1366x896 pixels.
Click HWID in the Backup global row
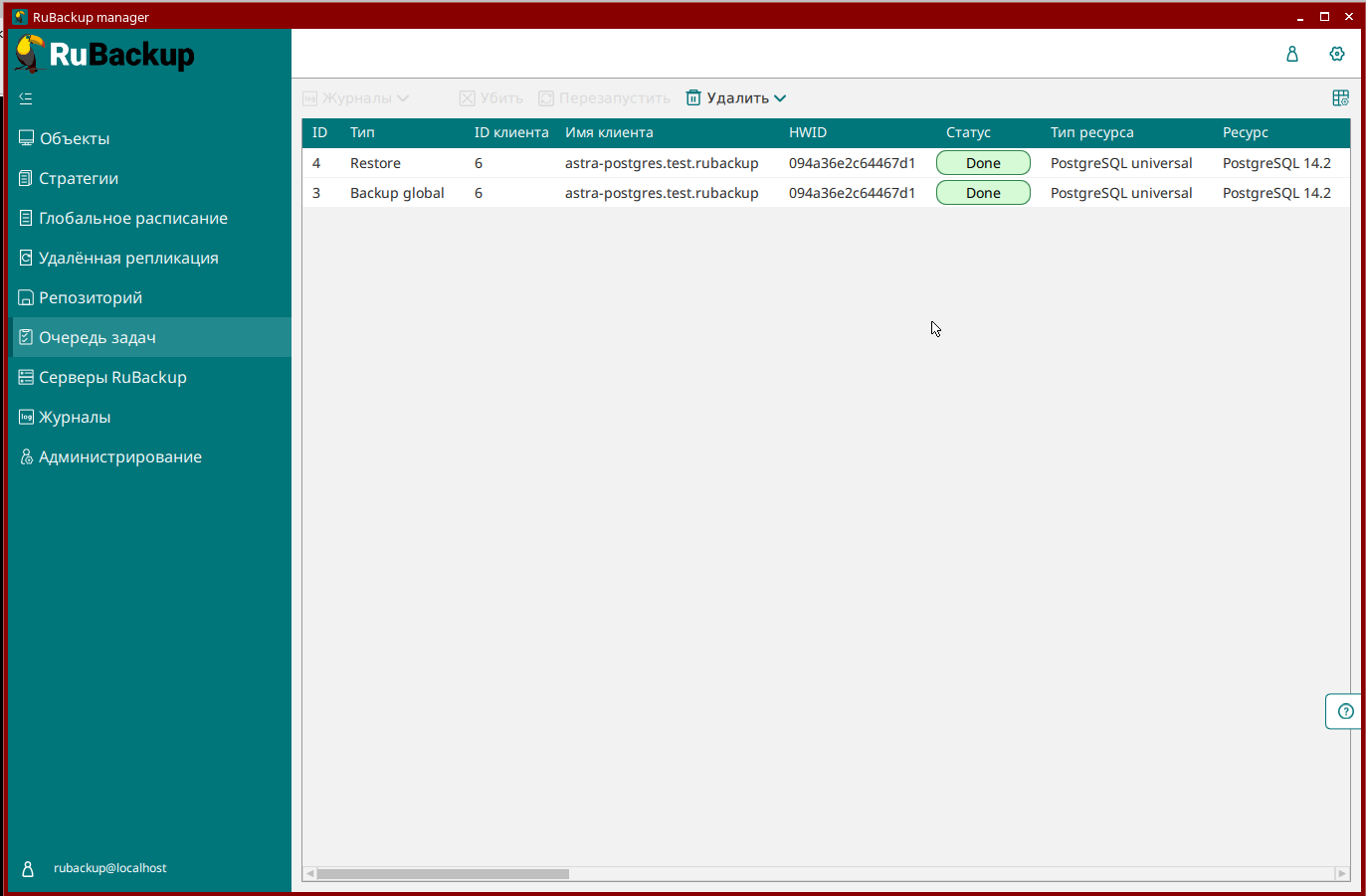click(852, 193)
